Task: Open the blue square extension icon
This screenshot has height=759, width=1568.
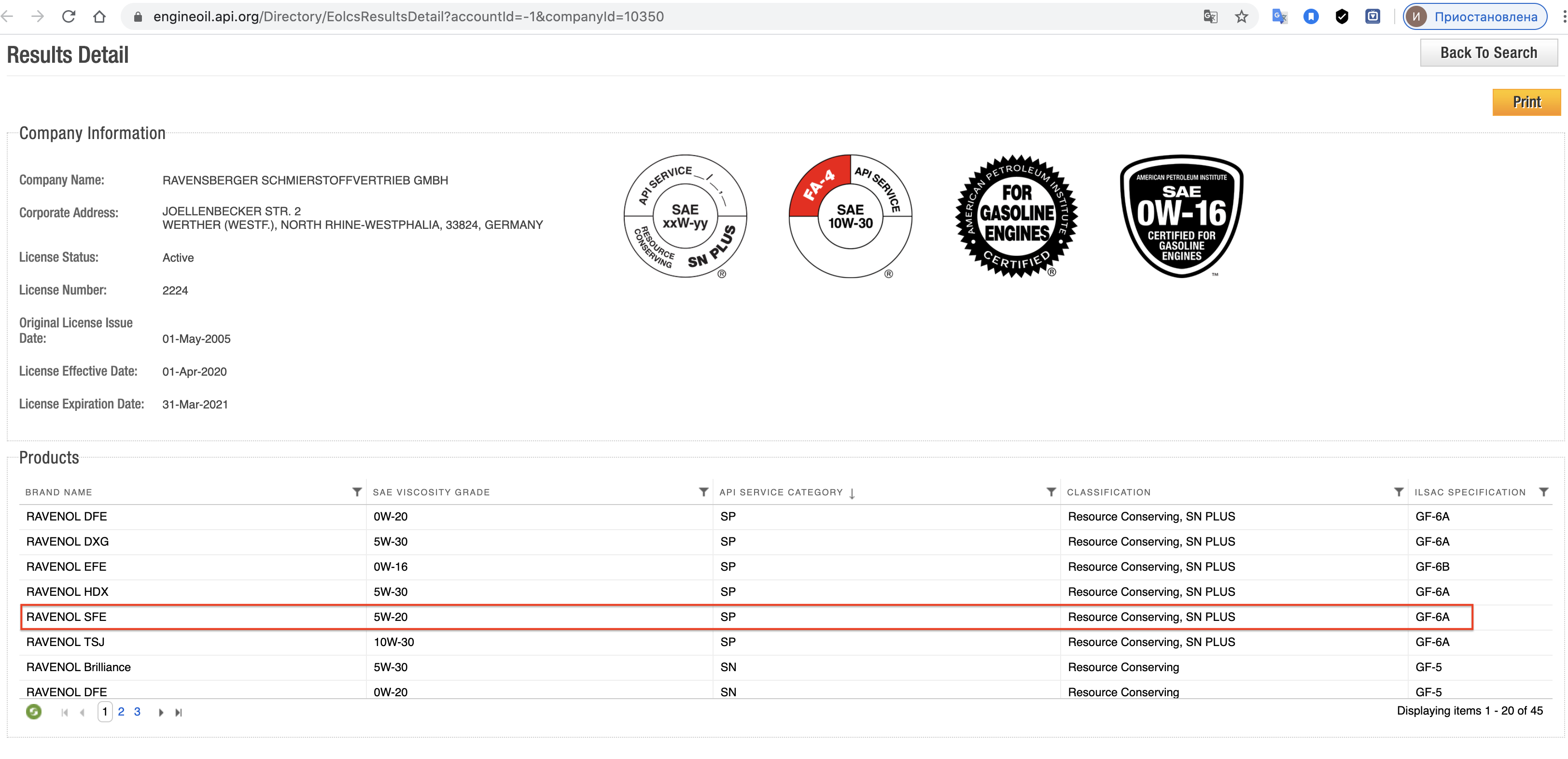Action: pyautogui.click(x=1372, y=16)
